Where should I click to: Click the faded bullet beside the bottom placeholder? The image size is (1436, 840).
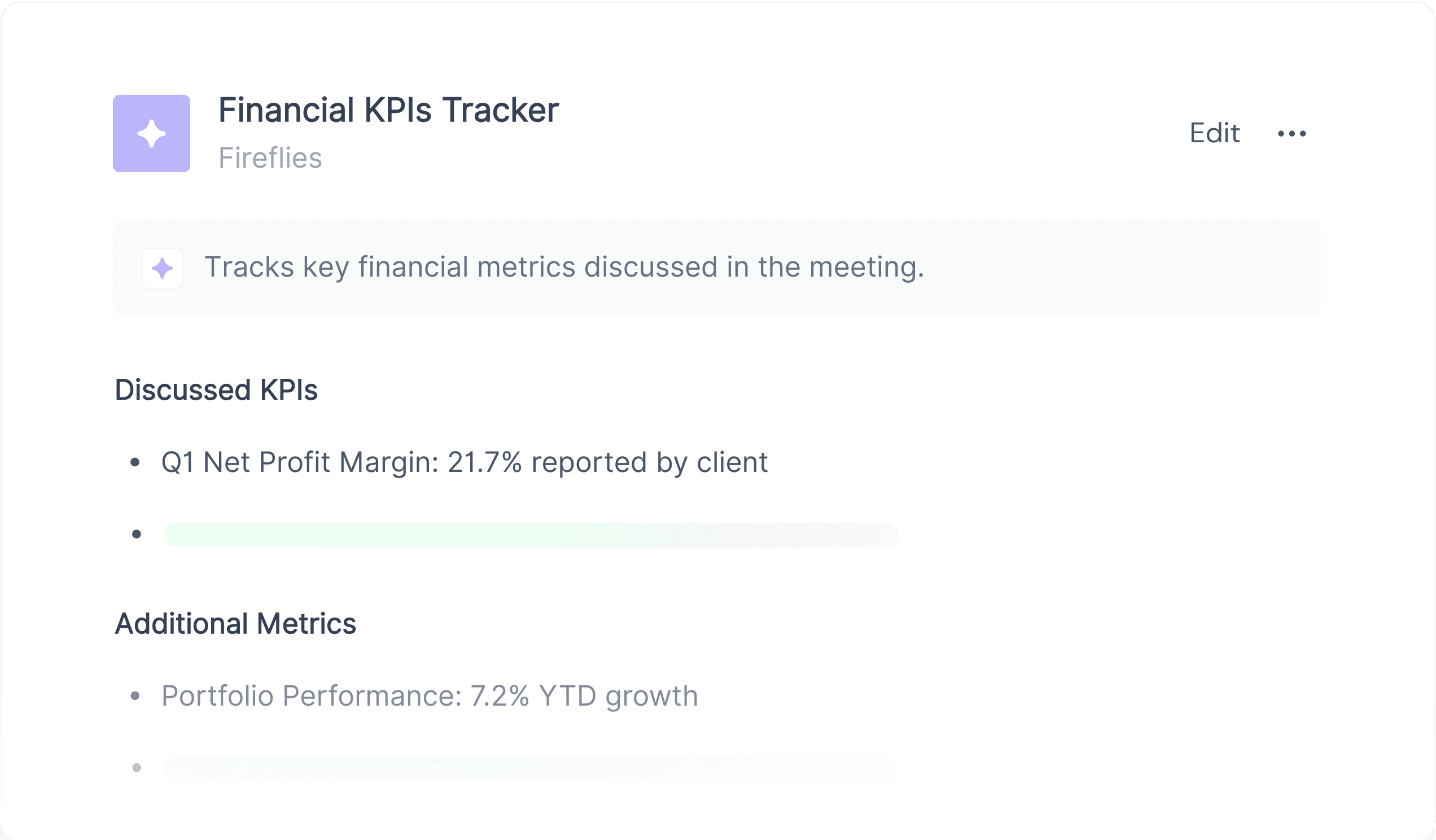137,768
